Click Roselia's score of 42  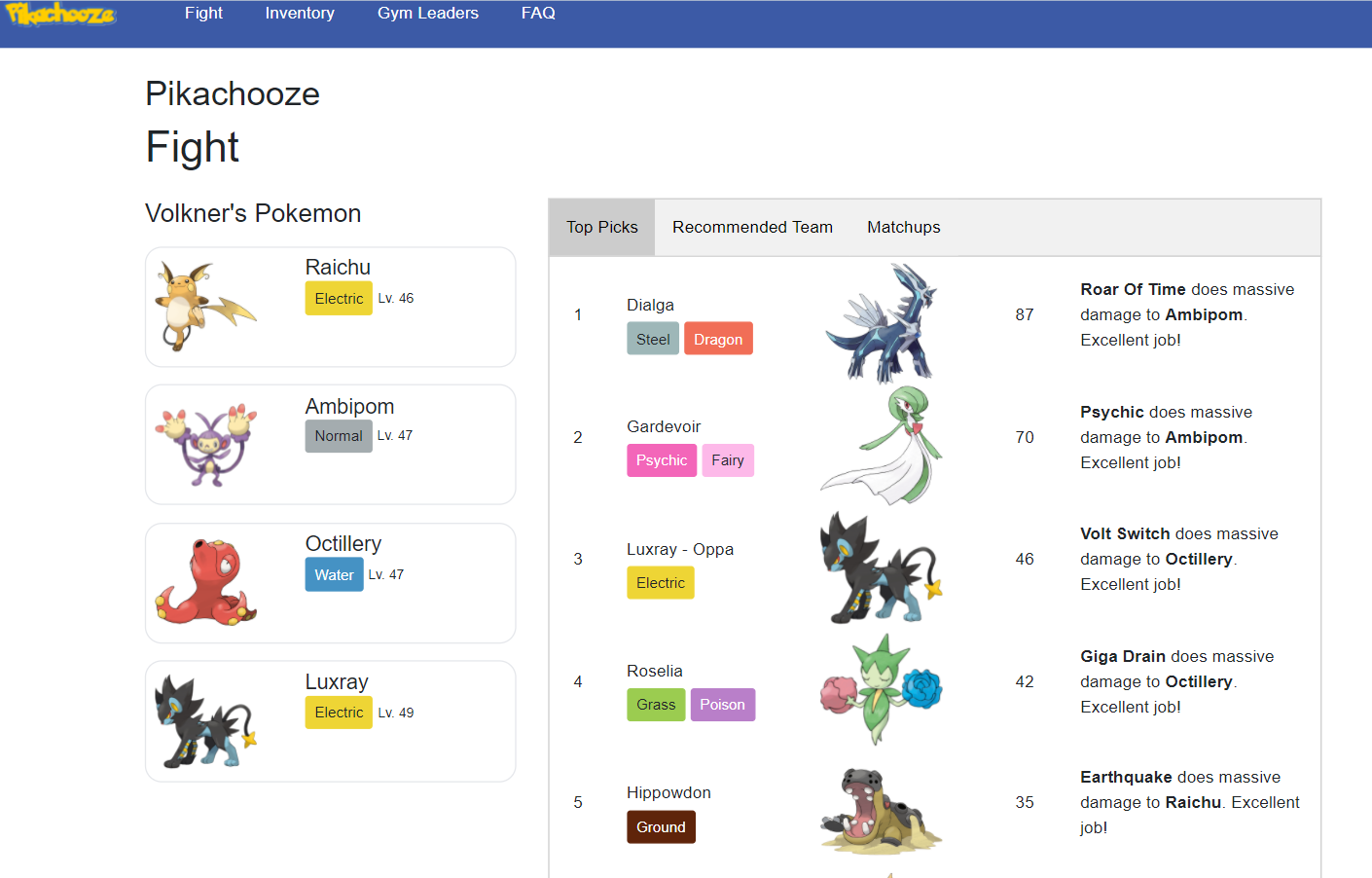[x=1025, y=681]
